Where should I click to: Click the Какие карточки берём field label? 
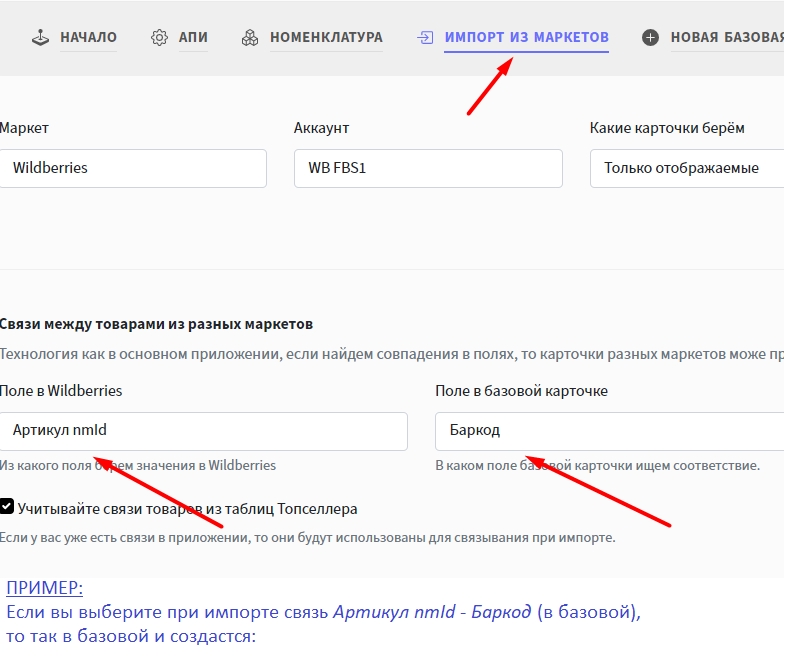[667, 128]
